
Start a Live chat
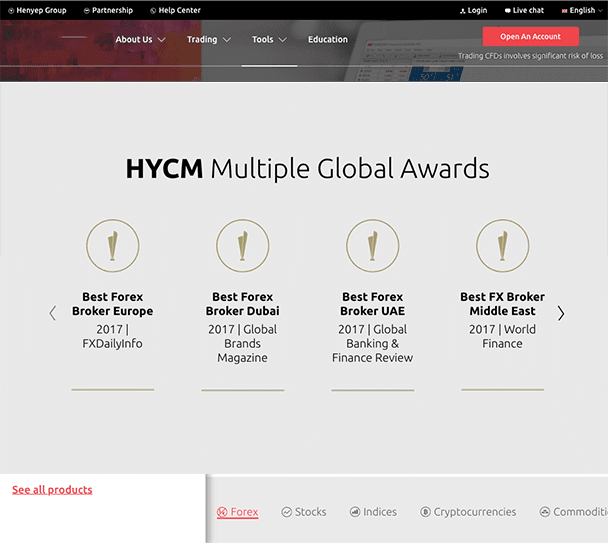(528, 10)
